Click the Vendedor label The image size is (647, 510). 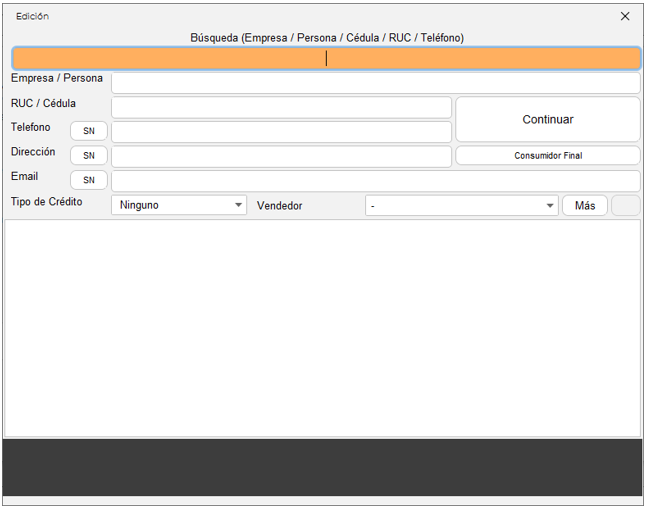[280, 206]
